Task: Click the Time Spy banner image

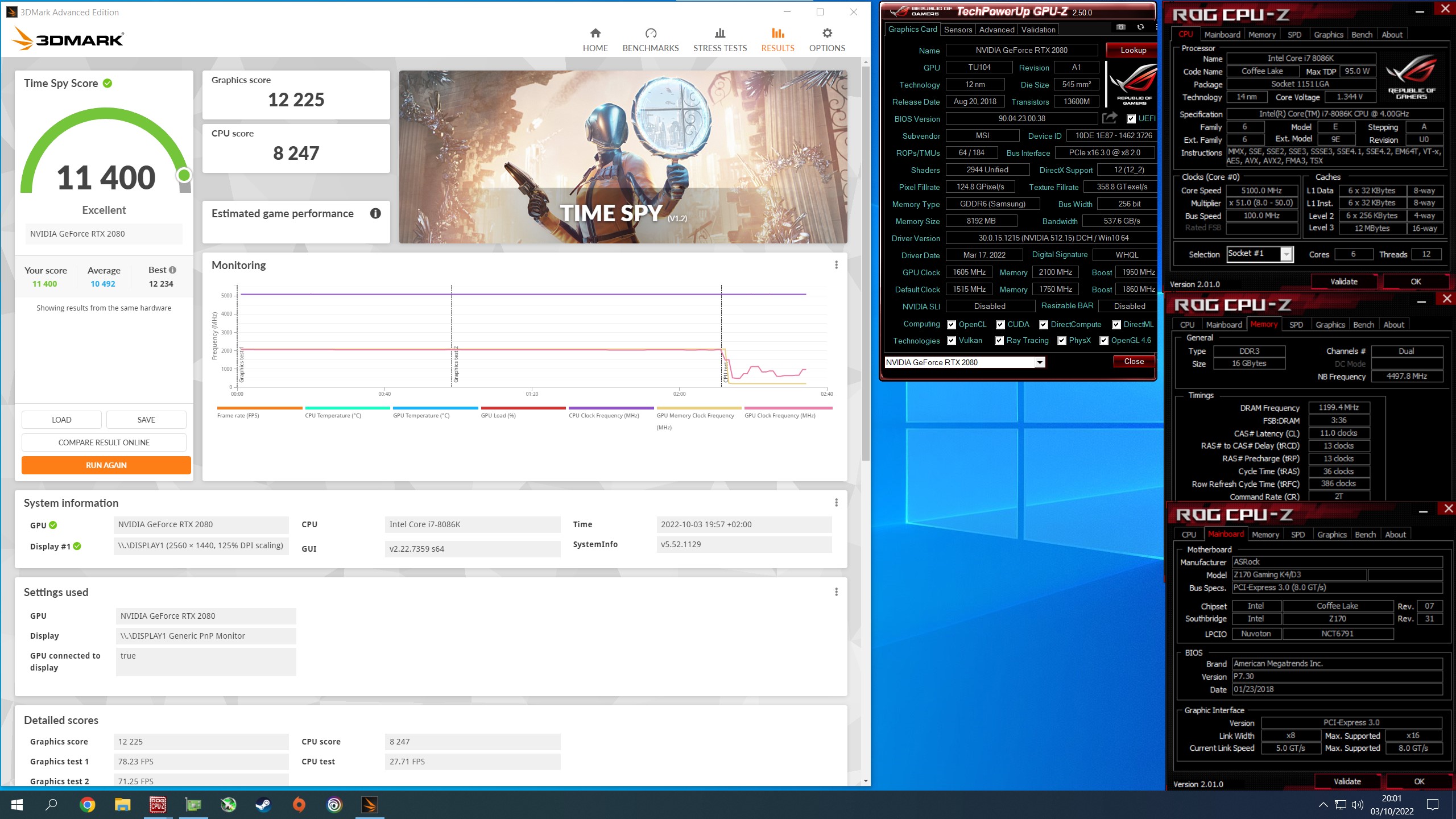Action: point(623,157)
